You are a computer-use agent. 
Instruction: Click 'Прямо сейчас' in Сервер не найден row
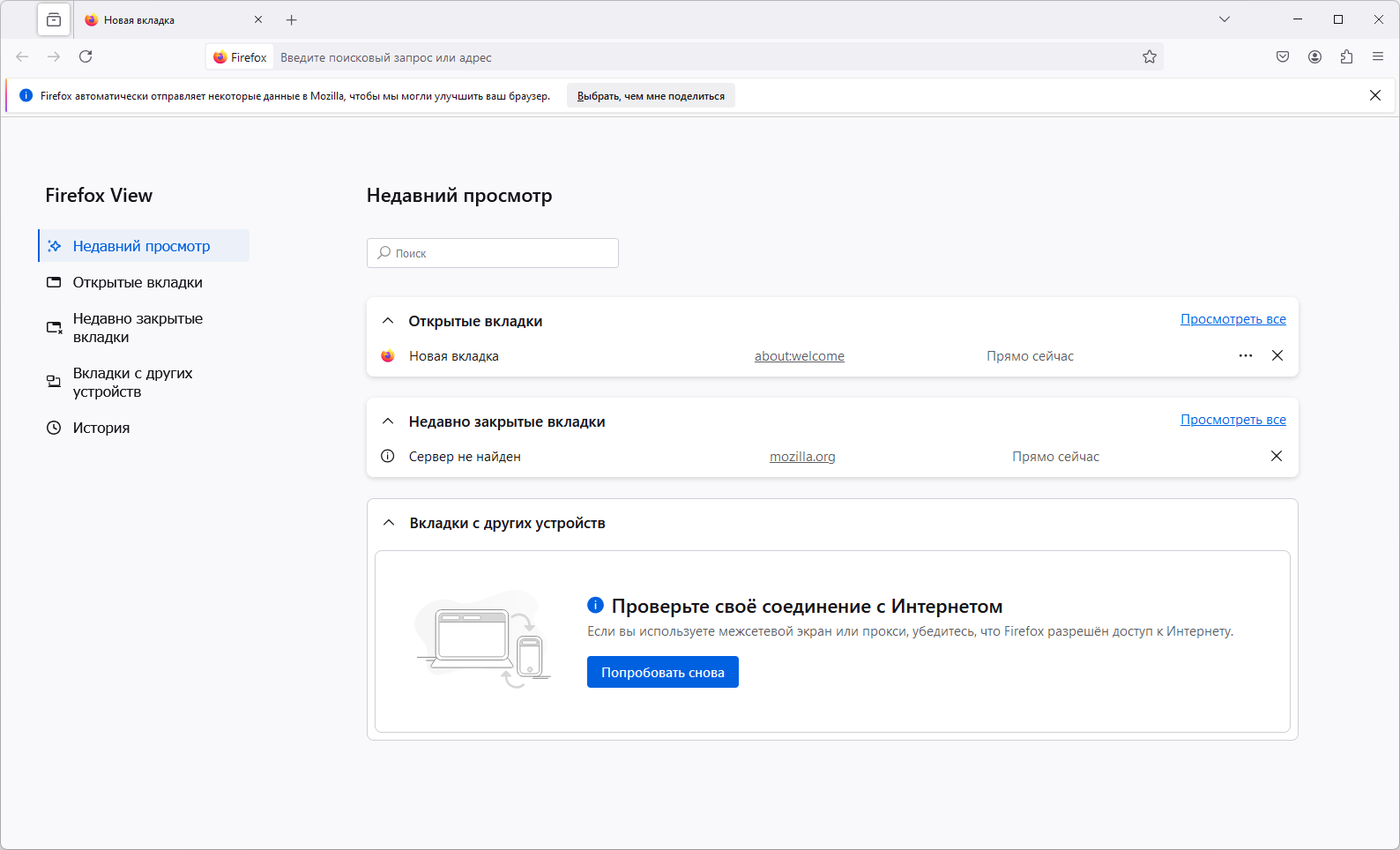tap(1055, 457)
